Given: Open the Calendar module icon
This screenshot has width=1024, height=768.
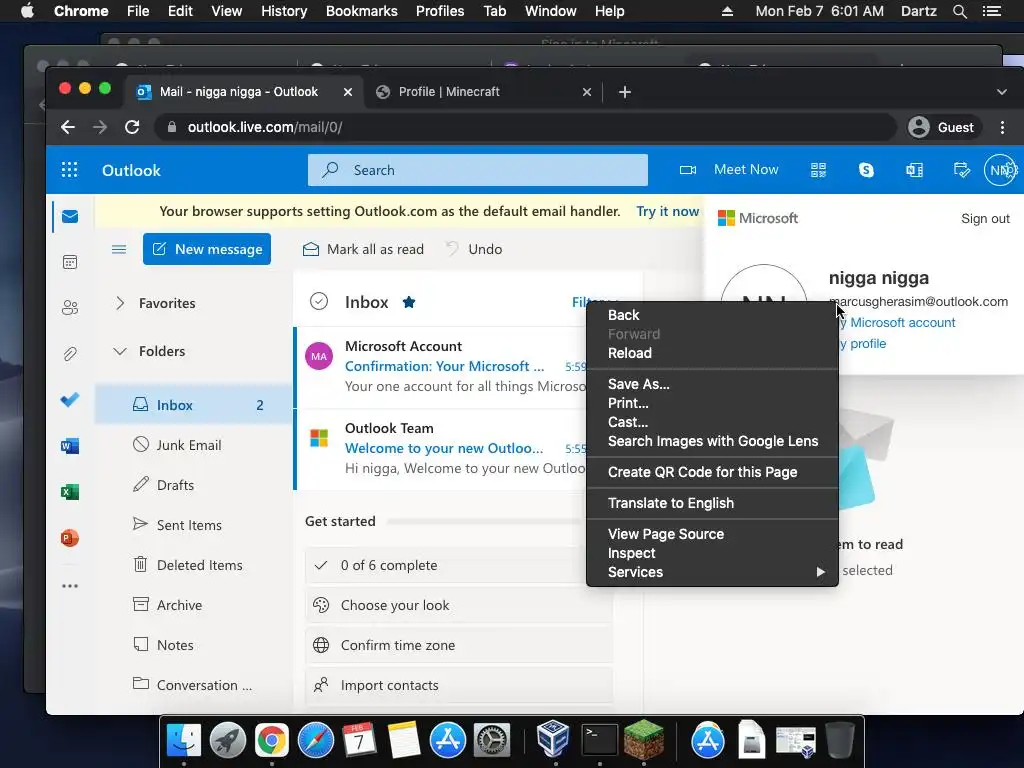Looking at the screenshot, I should point(70,262).
